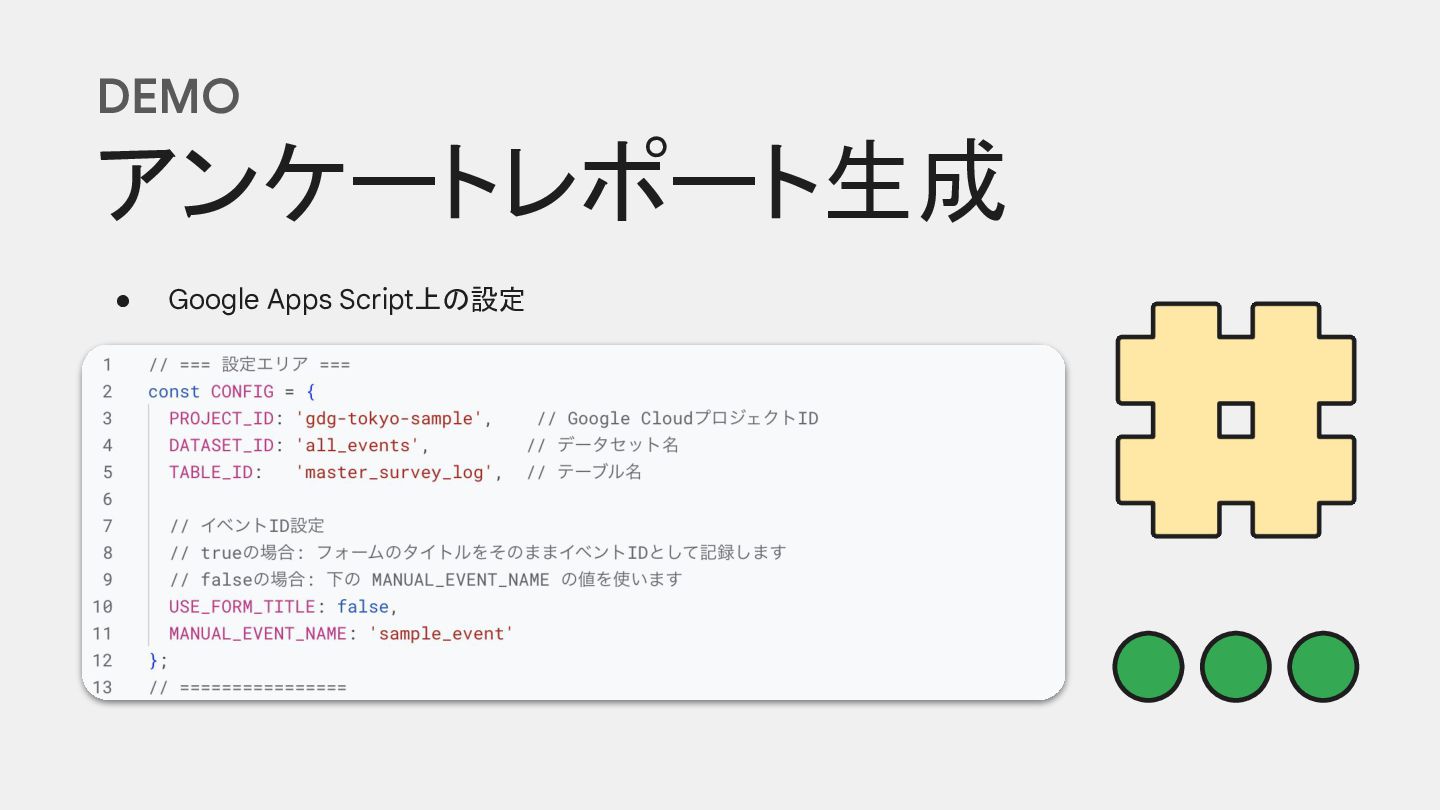Click the string 'all_events'
Screen dimensions: 1440x810
(359, 445)
